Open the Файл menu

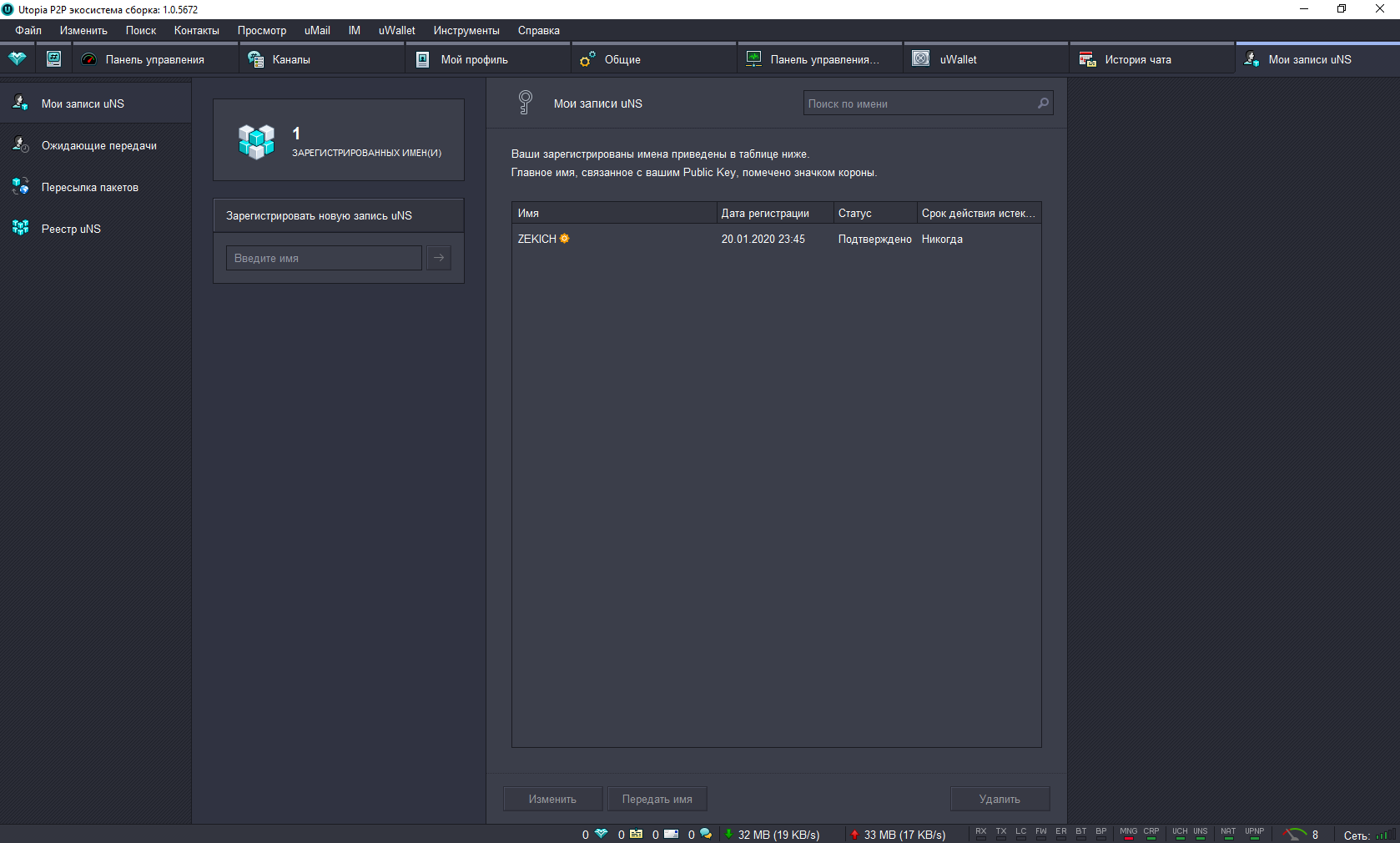tap(28, 30)
